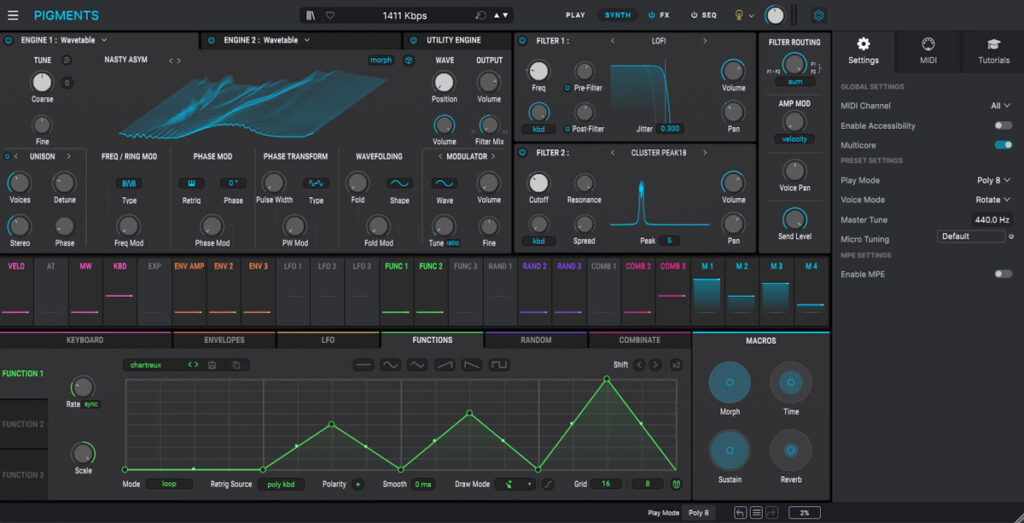
Task: Select the sine function shape preset
Action: 391,365
